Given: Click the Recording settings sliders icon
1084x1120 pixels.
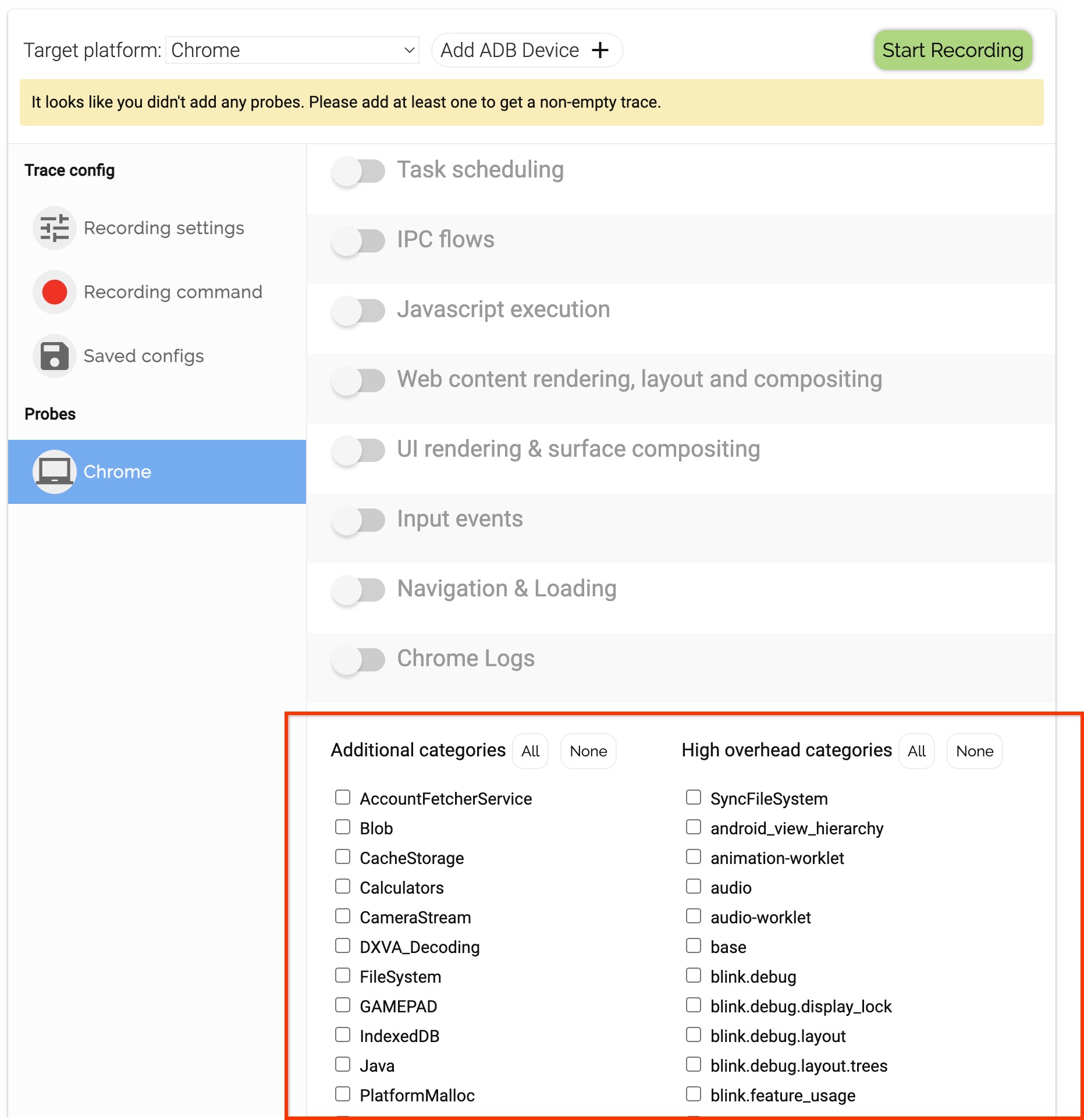Looking at the screenshot, I should [x=54, y=228].
